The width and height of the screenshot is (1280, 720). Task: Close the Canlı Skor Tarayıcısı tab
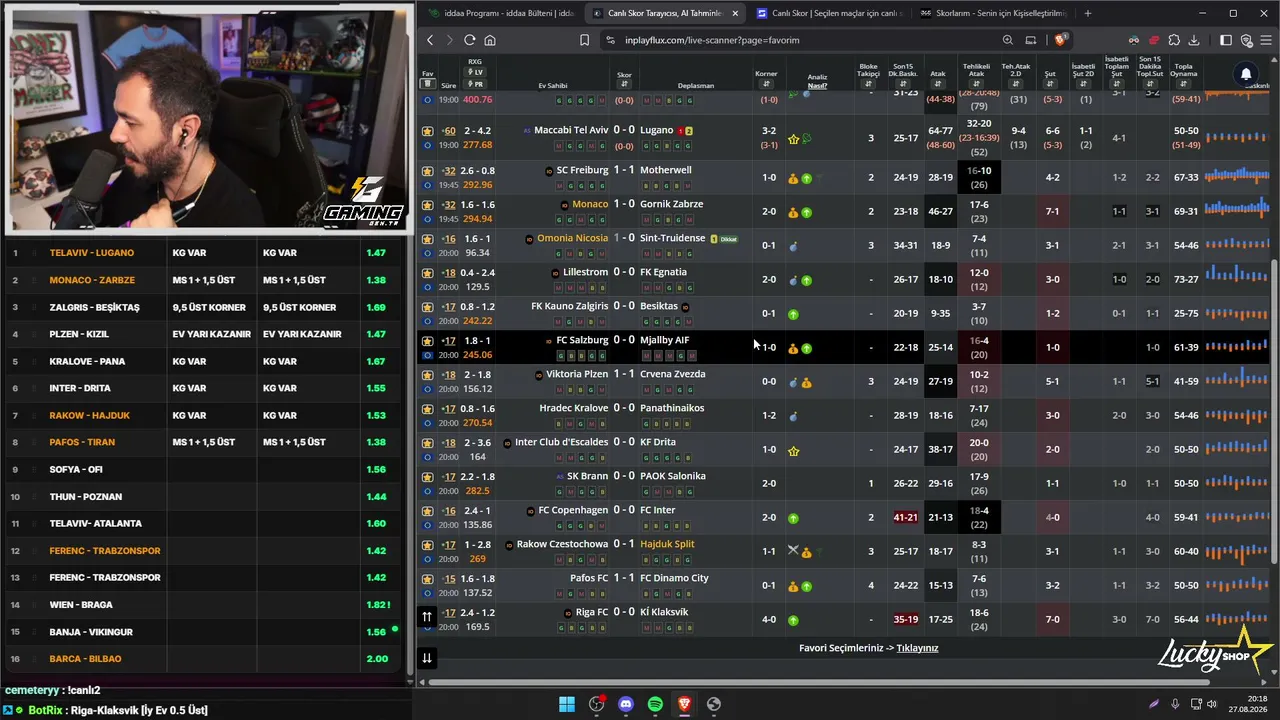point(735,13)
